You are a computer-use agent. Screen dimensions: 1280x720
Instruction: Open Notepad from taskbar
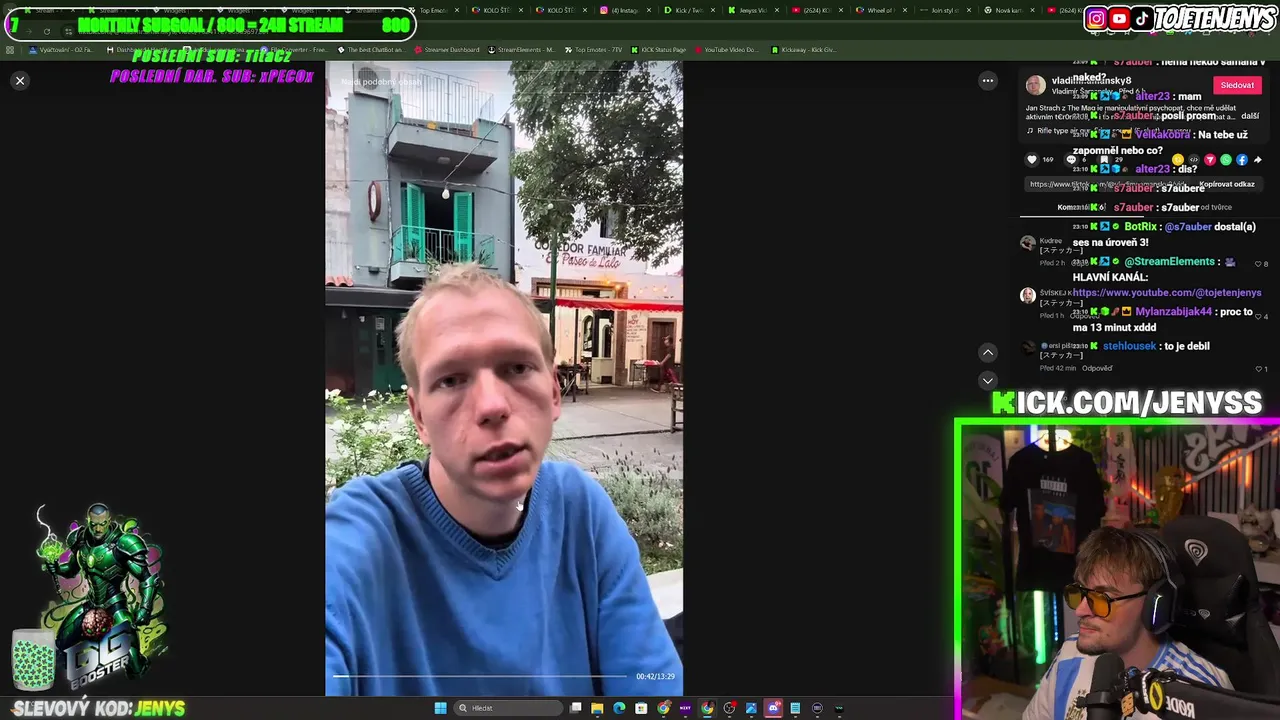point(795,708)
